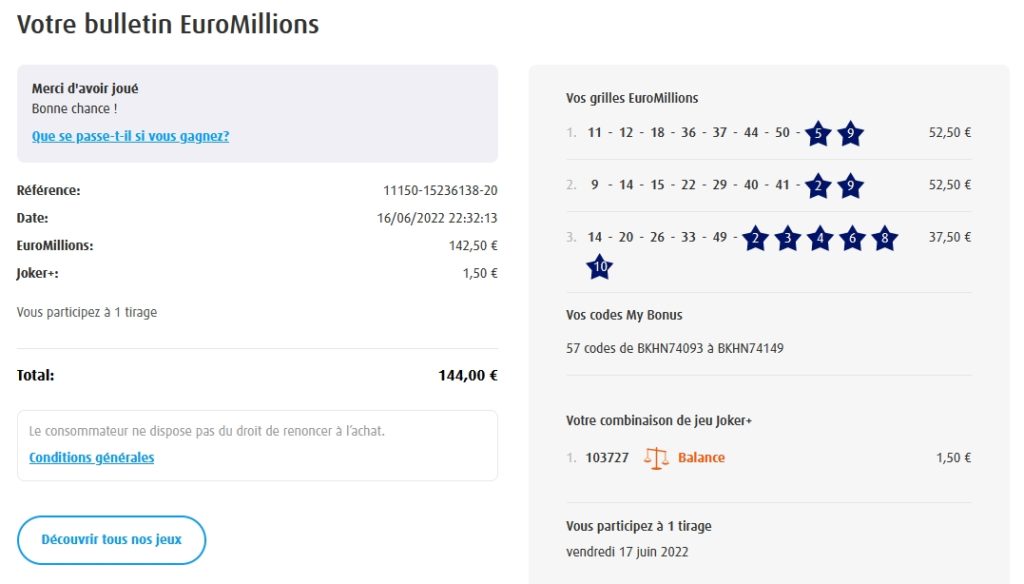Click star number 5 in the first grid

(x=818, y=133)
